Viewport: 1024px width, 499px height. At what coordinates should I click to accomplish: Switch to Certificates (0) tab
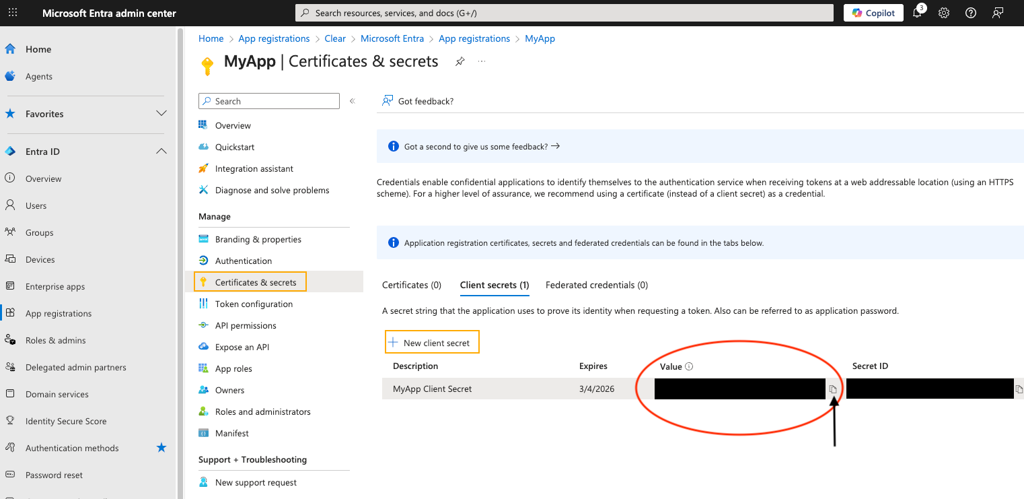click(411, 285)
